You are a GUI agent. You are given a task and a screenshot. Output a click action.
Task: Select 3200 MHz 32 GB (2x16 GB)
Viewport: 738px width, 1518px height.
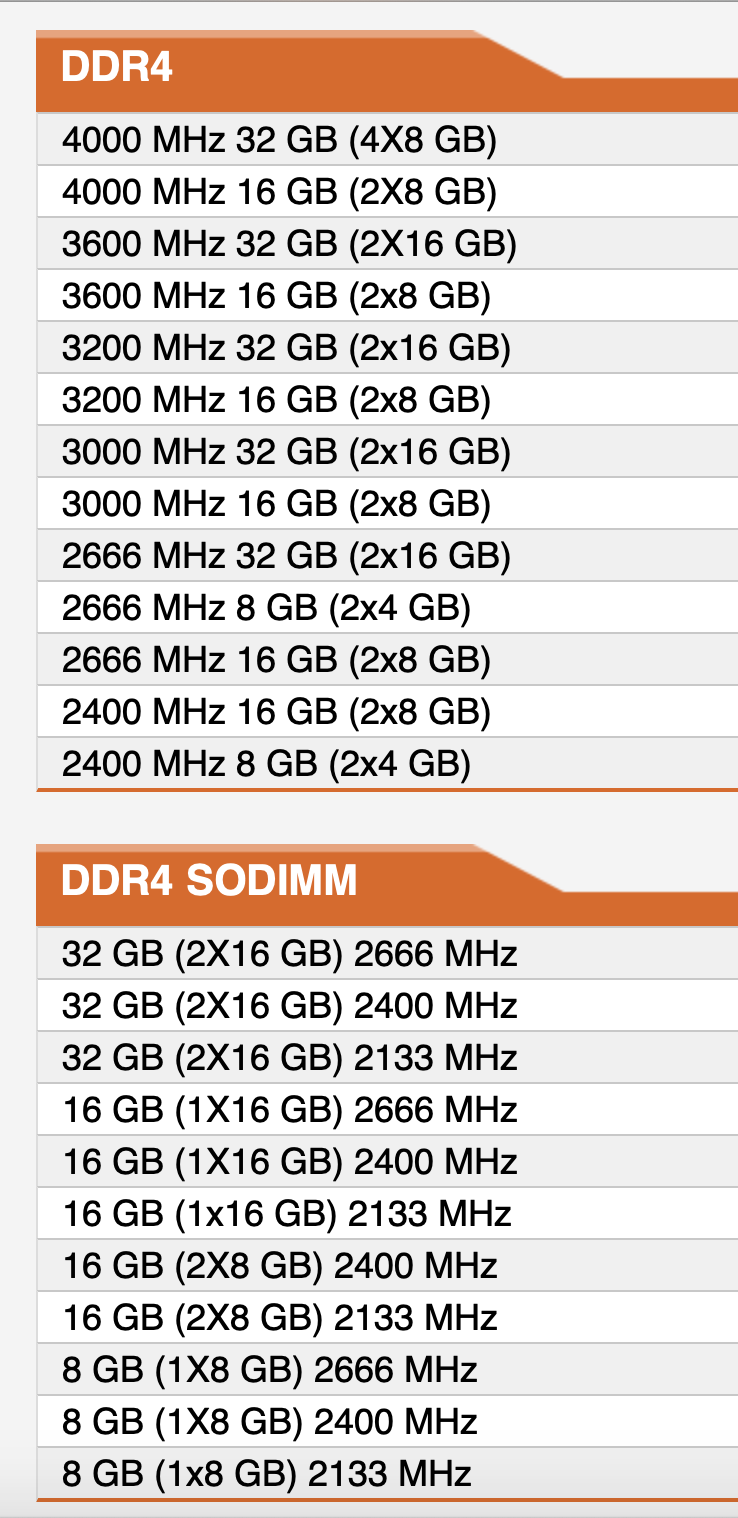point(286,348)
